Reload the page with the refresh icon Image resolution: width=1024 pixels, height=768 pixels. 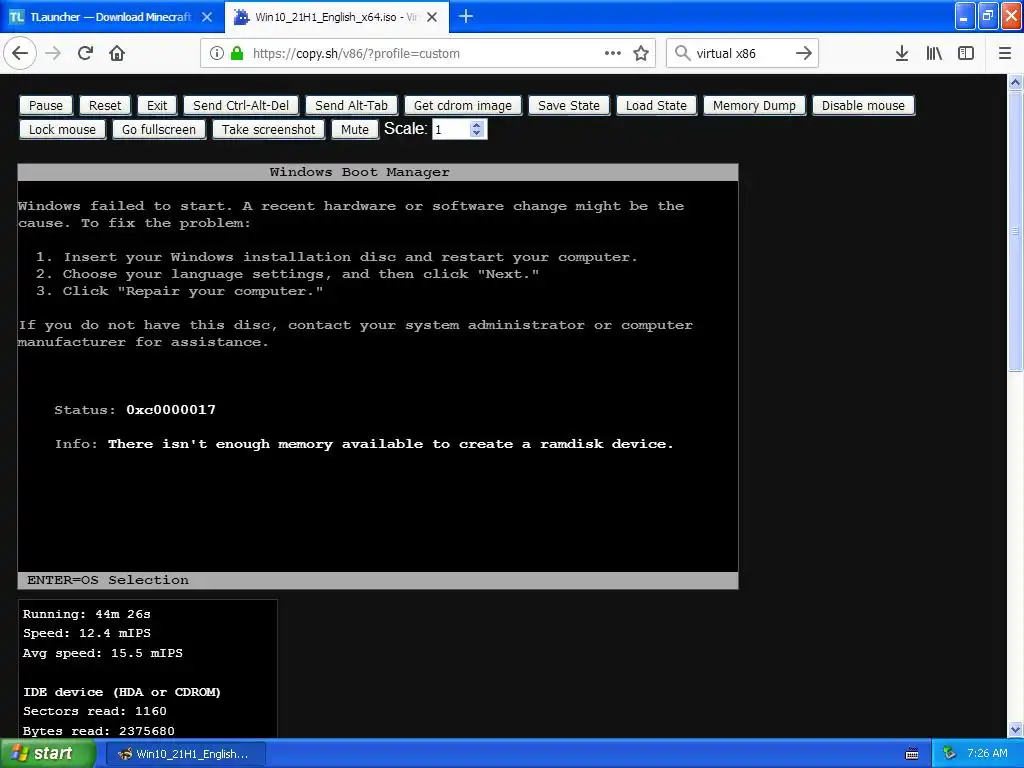[x=85, y=53]
